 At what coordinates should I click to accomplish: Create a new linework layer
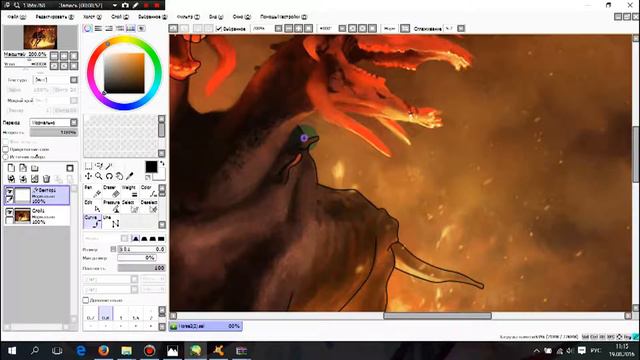pos(23,168)
